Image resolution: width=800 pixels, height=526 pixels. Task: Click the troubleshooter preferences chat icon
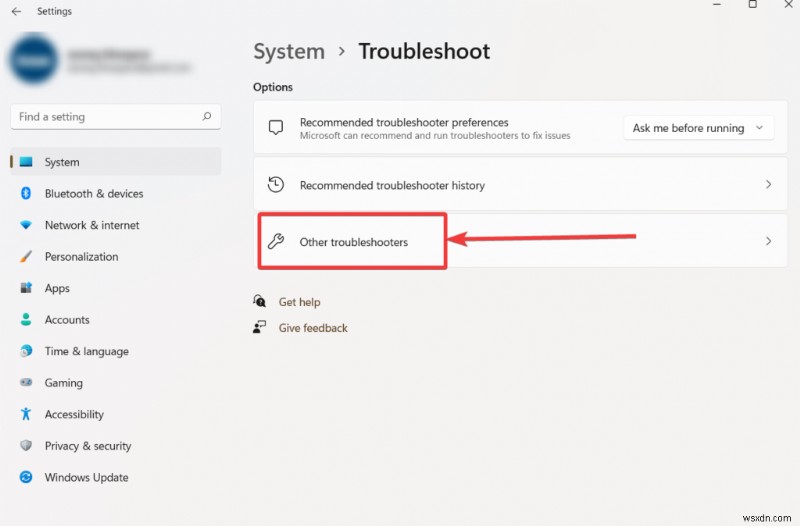pos(276,128)
